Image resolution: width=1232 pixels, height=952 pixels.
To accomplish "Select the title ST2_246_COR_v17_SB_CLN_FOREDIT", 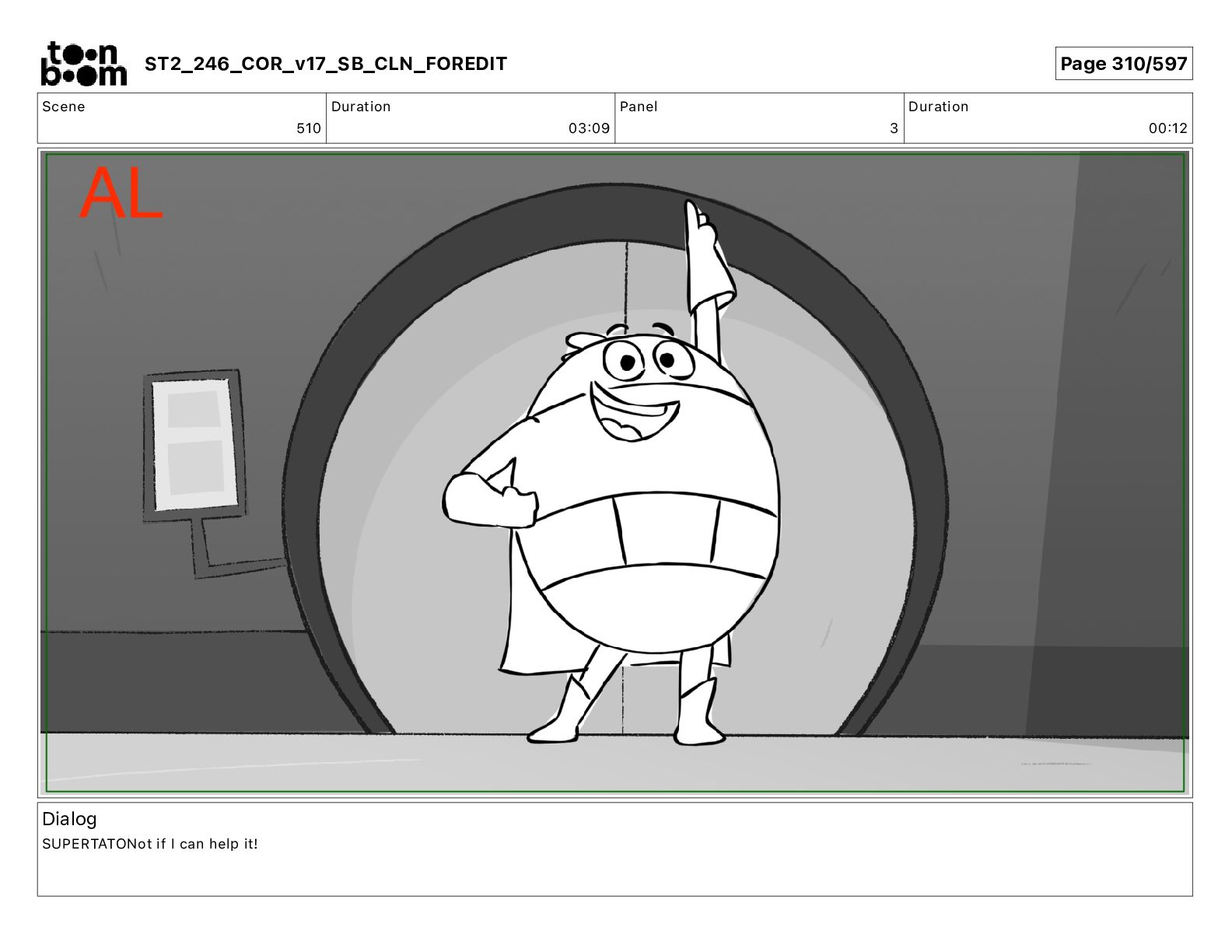I will [326, 64].
